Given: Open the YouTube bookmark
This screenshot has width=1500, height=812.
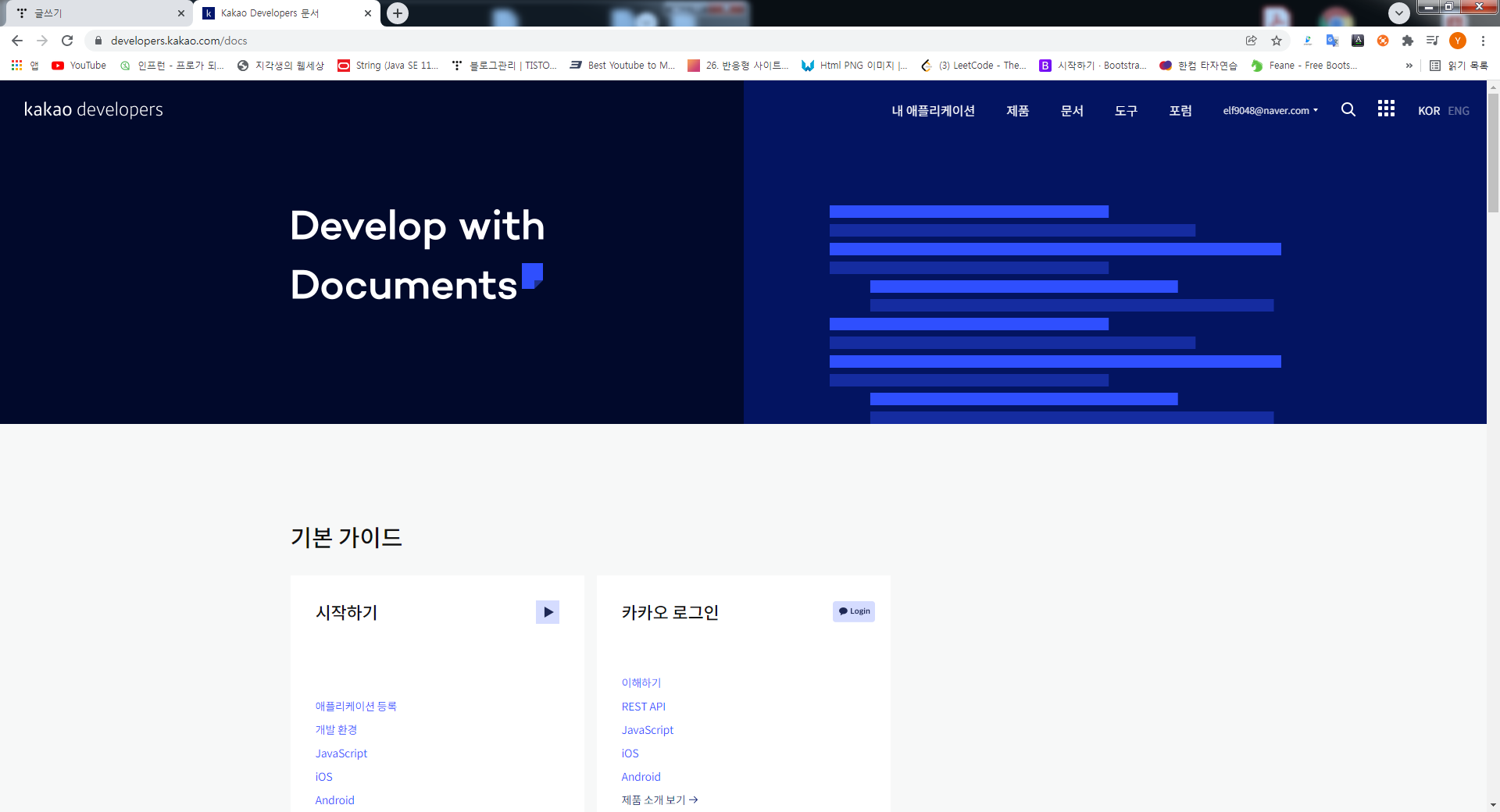Looking at the screenshot, I should (79, 66).
